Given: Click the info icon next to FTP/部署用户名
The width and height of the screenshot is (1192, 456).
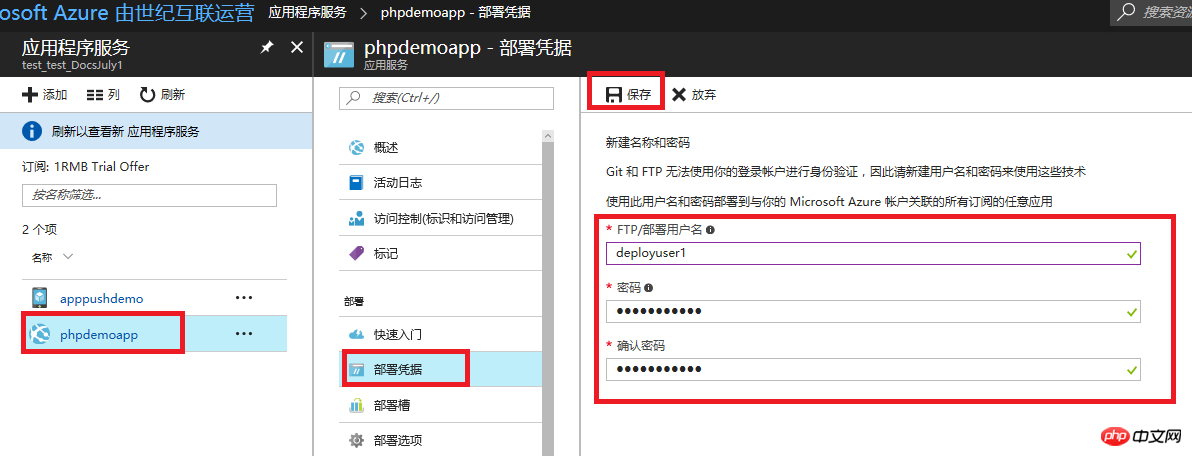Looking at the screenshot, I should coord(712,229).
